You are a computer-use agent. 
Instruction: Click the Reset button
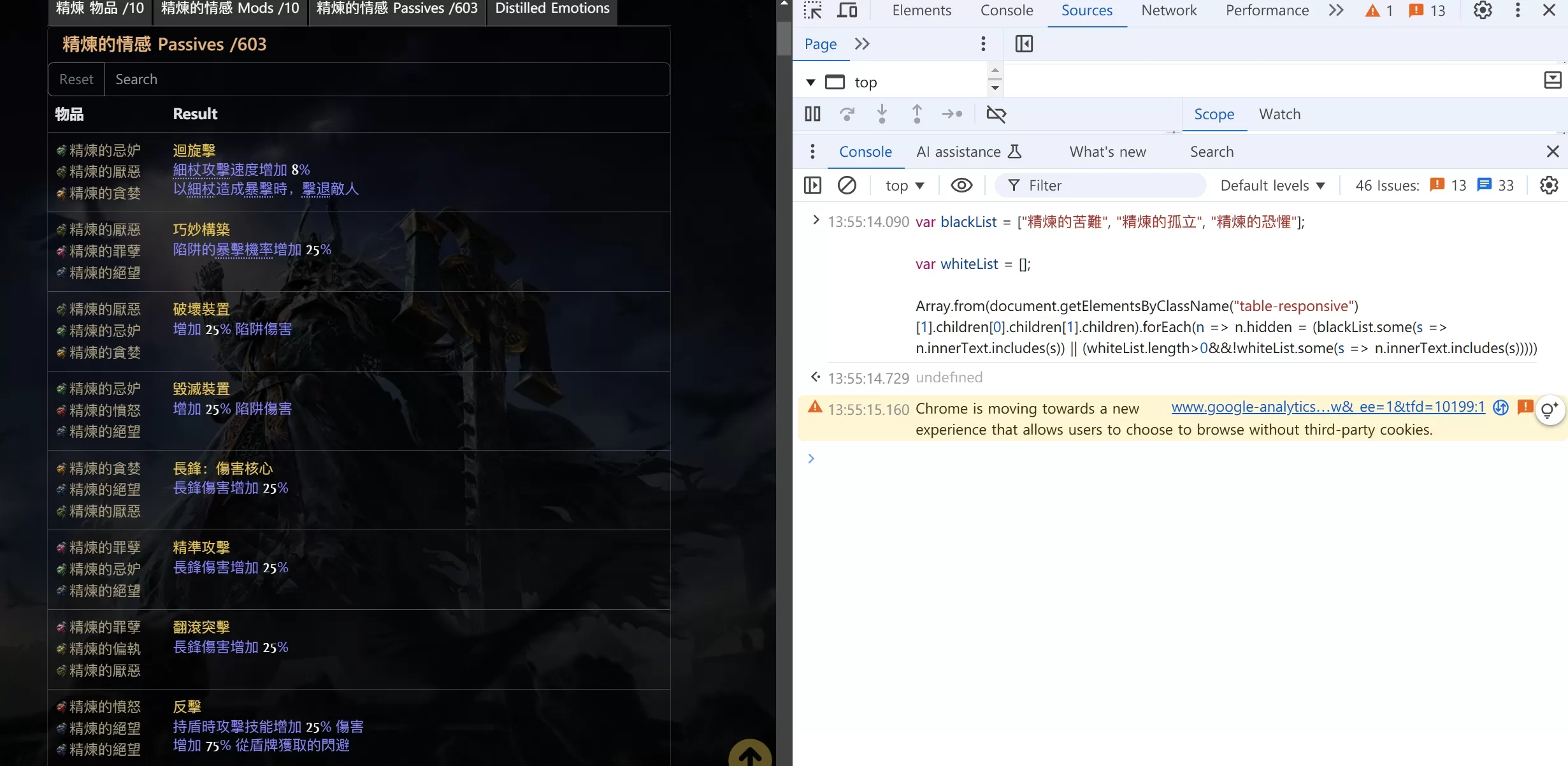[x=76, y=79]
